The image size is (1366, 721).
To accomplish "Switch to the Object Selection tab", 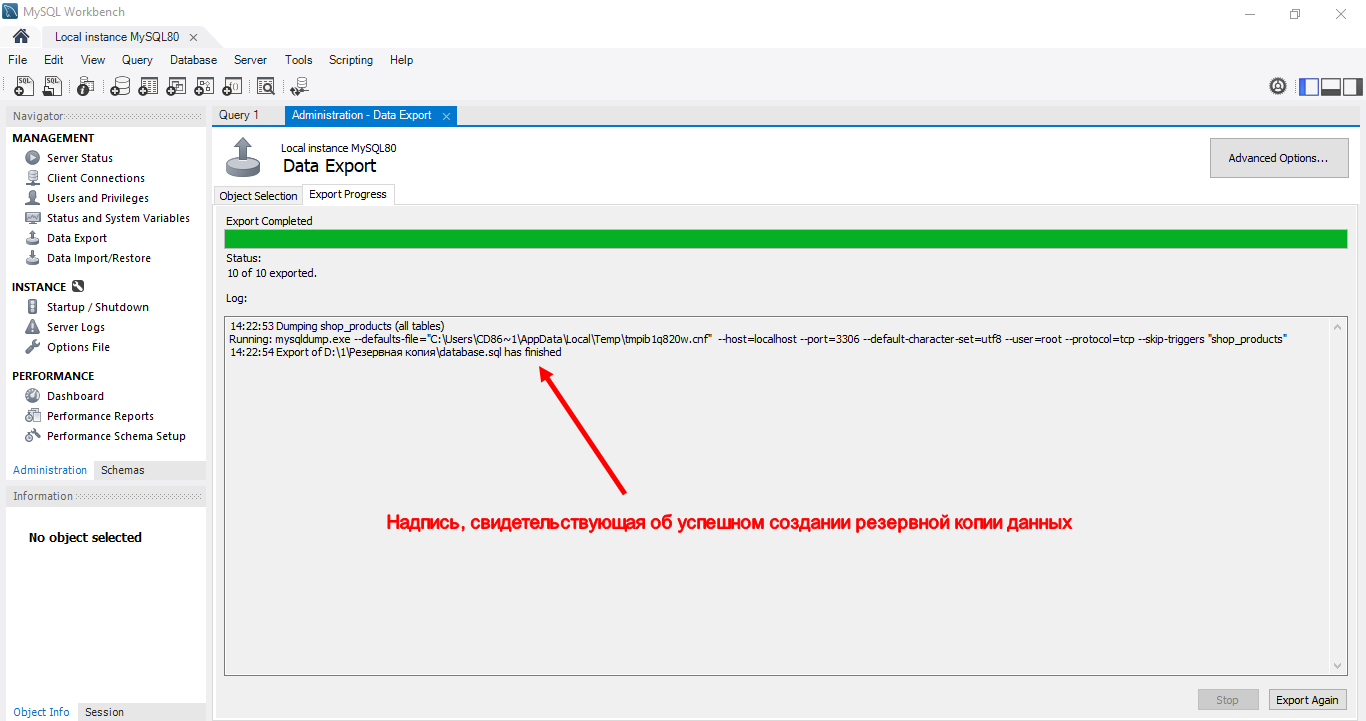I will (258, 196).
